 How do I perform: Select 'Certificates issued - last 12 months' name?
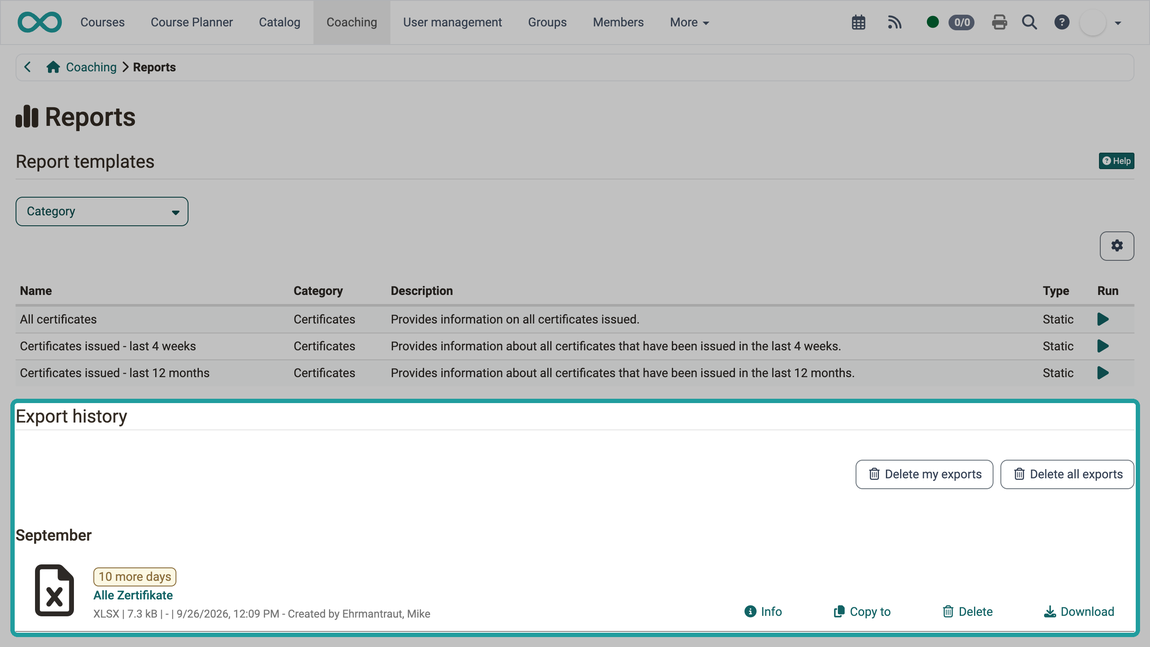114,373
